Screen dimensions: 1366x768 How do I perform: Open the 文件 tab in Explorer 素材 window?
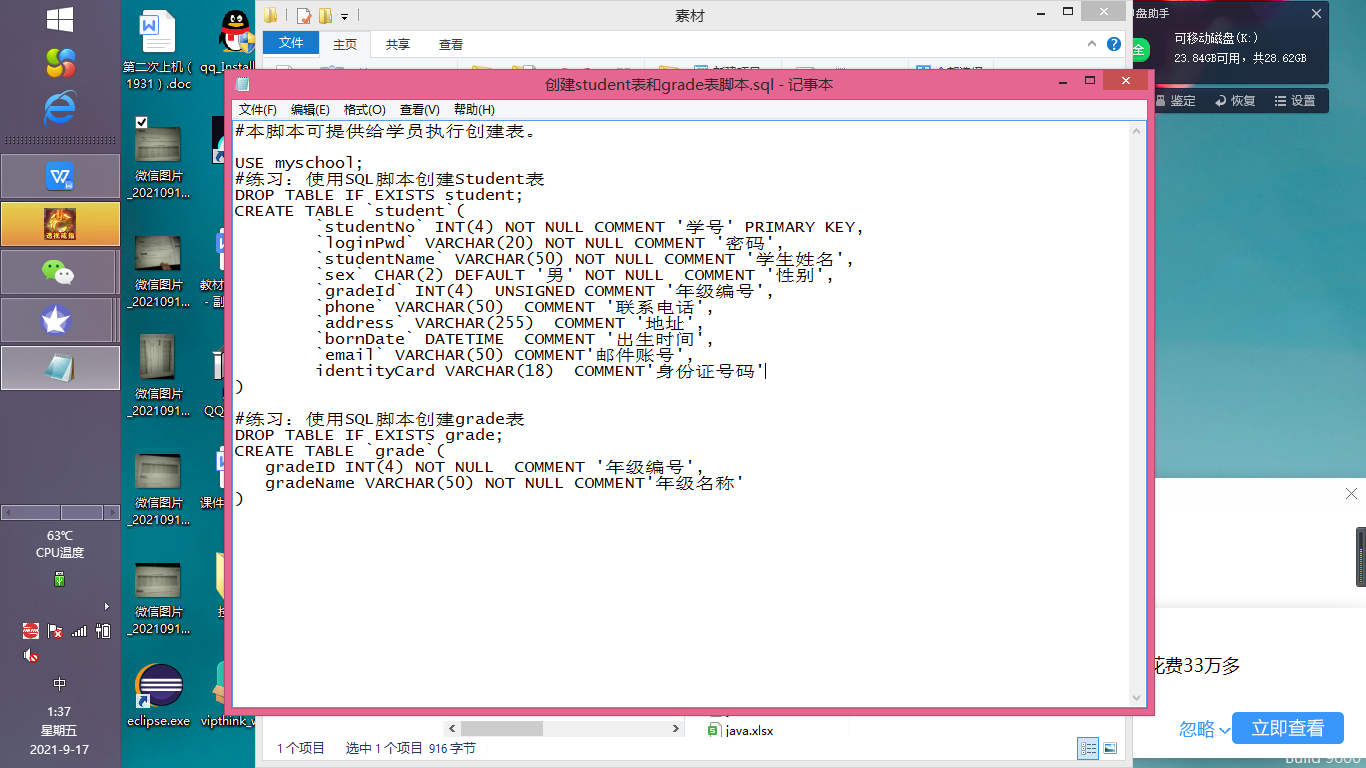(x=291, y=43)
